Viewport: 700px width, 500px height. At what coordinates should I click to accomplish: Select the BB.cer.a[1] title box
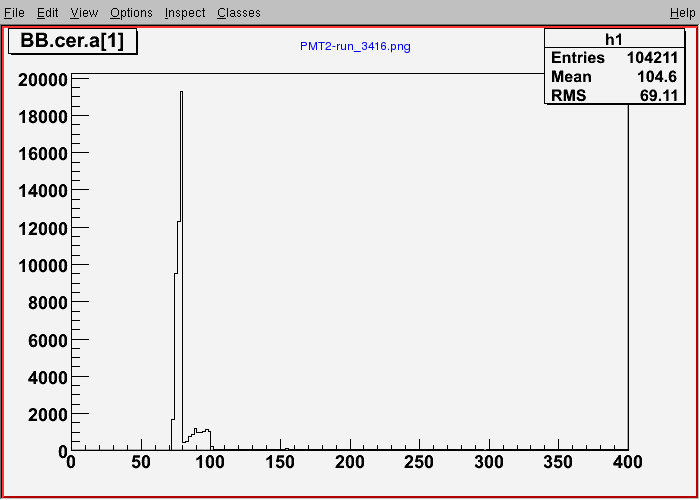tap(72, 42)
